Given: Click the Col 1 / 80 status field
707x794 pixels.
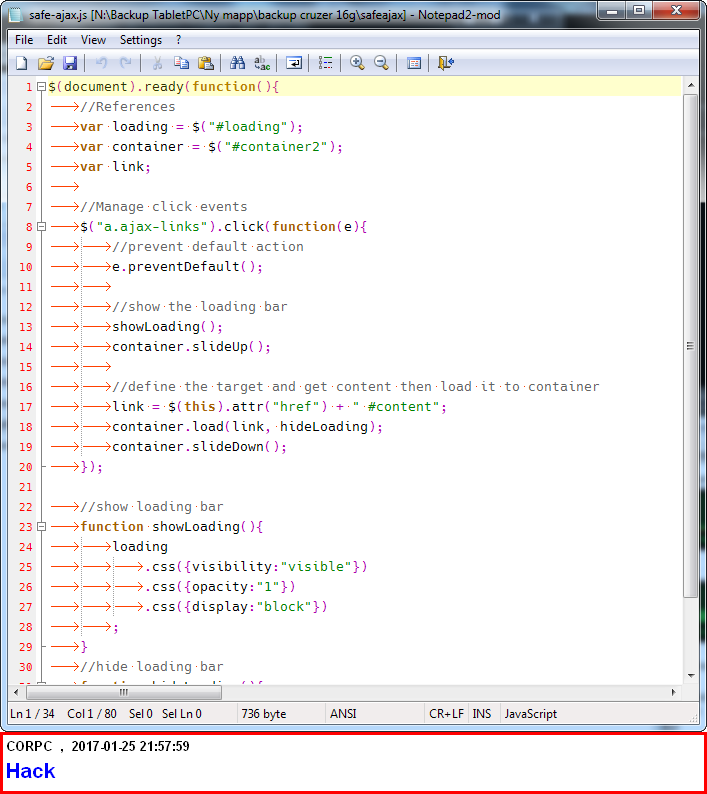Looking at the screenshot, I should (x=92, y=714).
